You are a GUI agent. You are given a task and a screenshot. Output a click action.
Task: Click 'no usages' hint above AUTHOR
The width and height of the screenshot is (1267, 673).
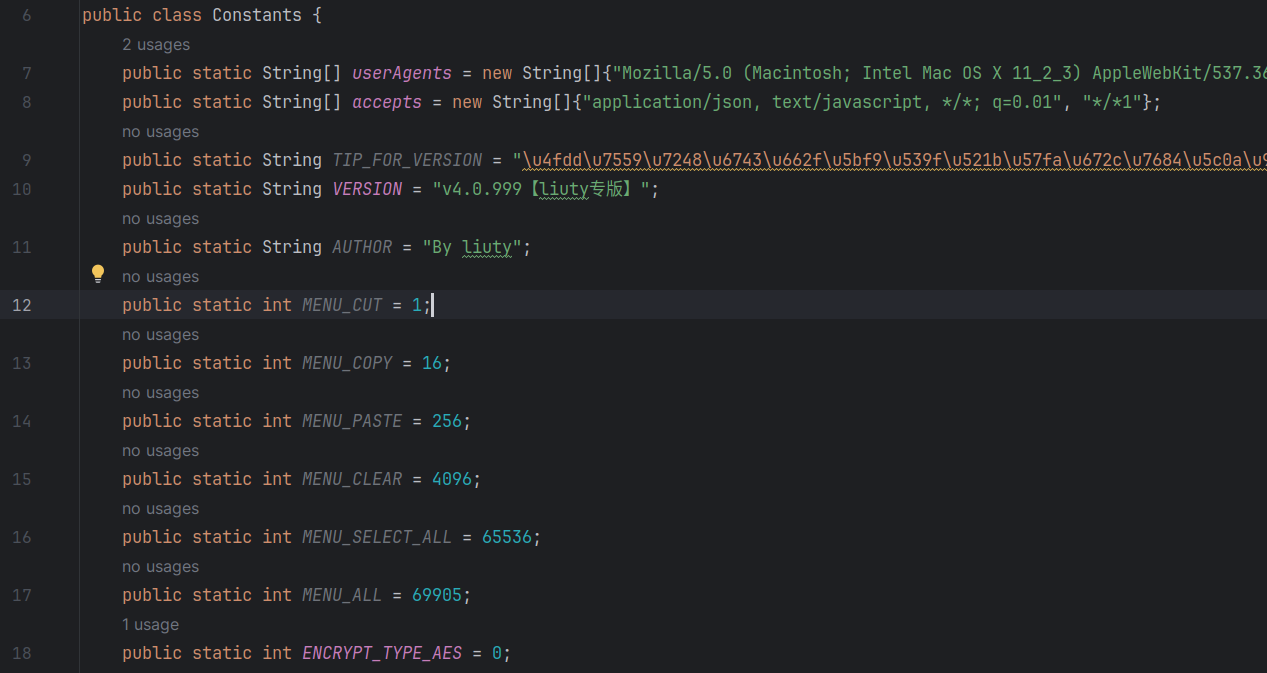(x=160, y=219)
